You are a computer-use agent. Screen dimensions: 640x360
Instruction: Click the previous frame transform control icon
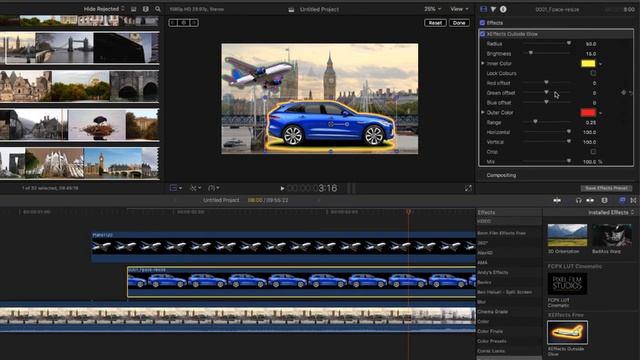173,23
